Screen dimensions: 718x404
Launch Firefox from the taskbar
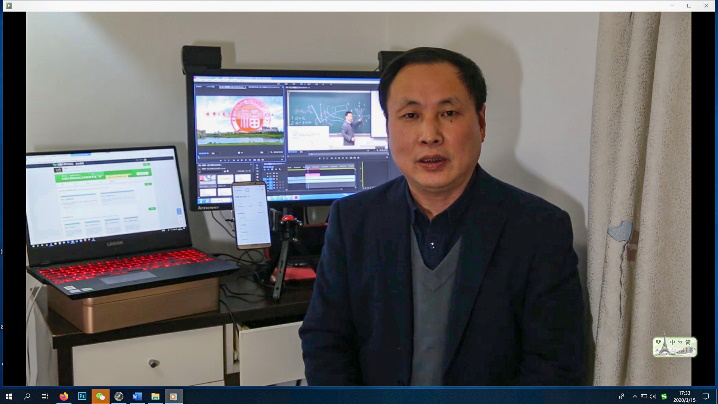click(x=64, y=396)
